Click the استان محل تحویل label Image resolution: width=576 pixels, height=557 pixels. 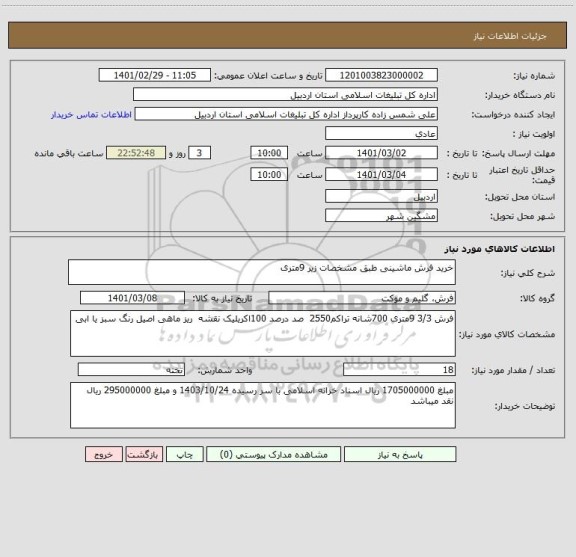click(x=520, y=197)
